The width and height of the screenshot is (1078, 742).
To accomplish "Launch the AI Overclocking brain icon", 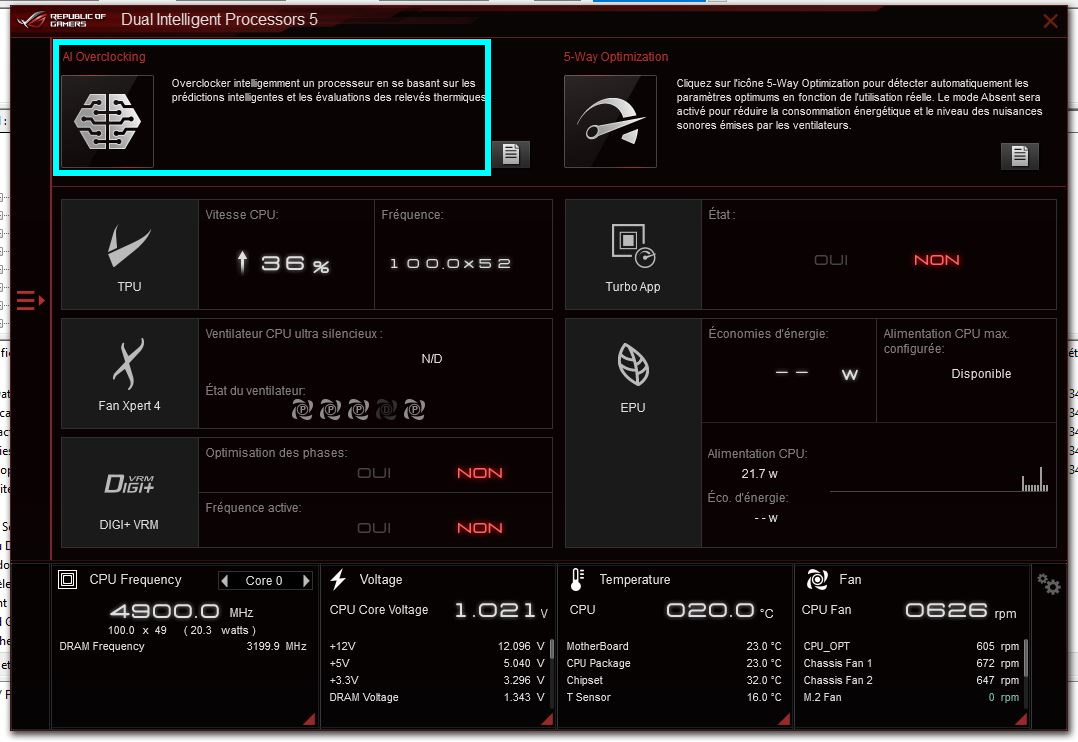I will (x=107, y=121).
